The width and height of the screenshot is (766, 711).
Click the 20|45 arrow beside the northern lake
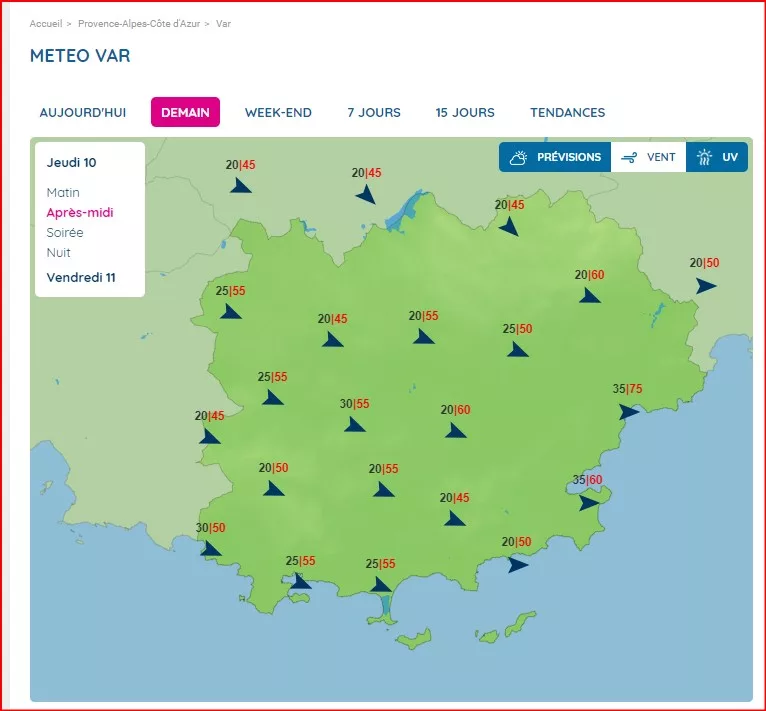click(366, 194)
